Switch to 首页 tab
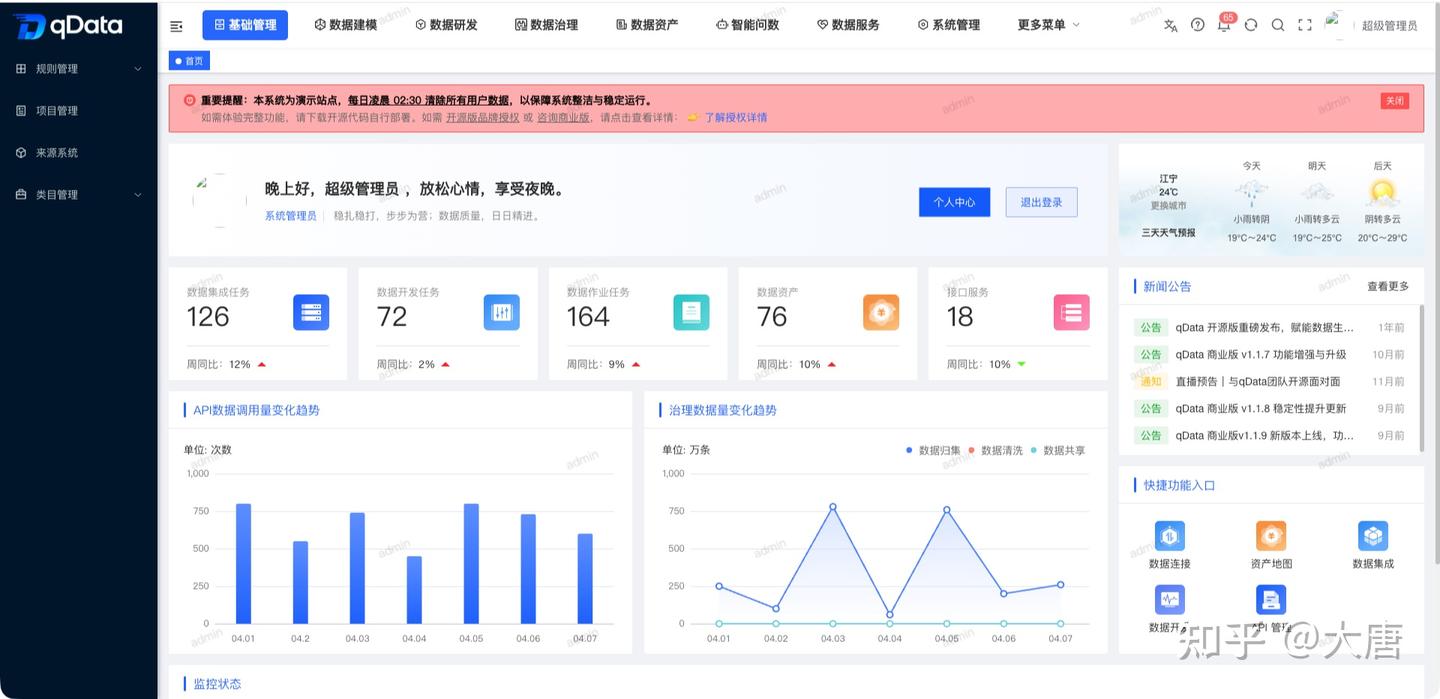 pyautogui.click(x=189, y=61)
